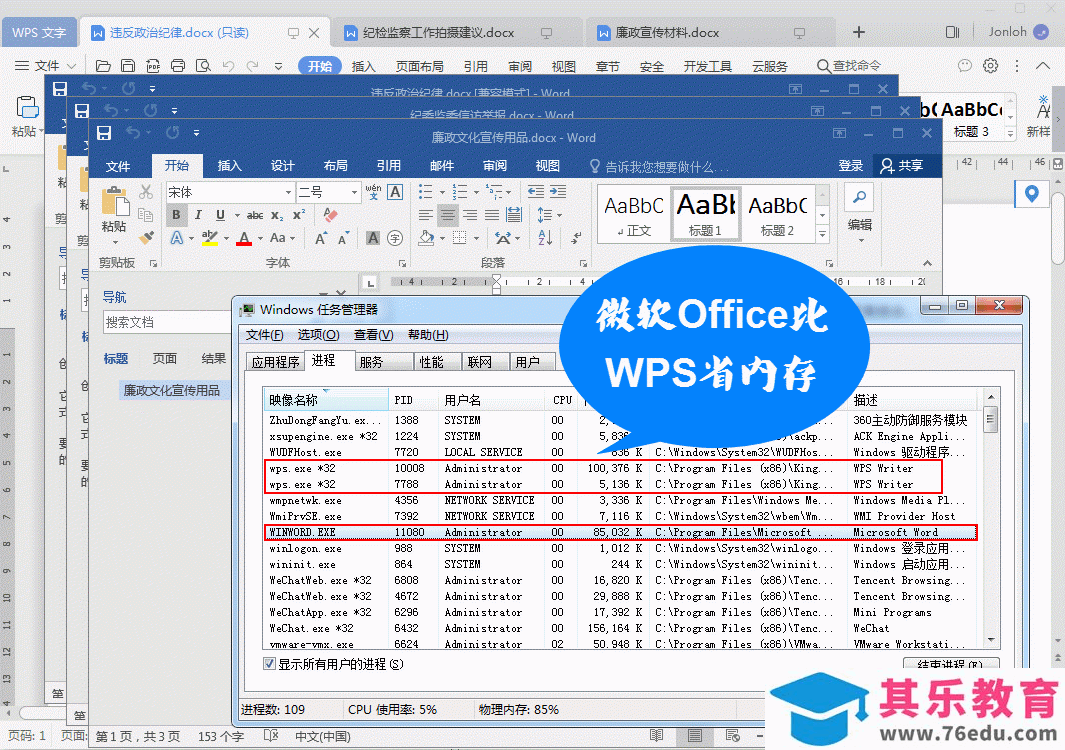The image size is (1065, 750).
Task: Expand the Word styles gallery more arrow
Action: 823,234
